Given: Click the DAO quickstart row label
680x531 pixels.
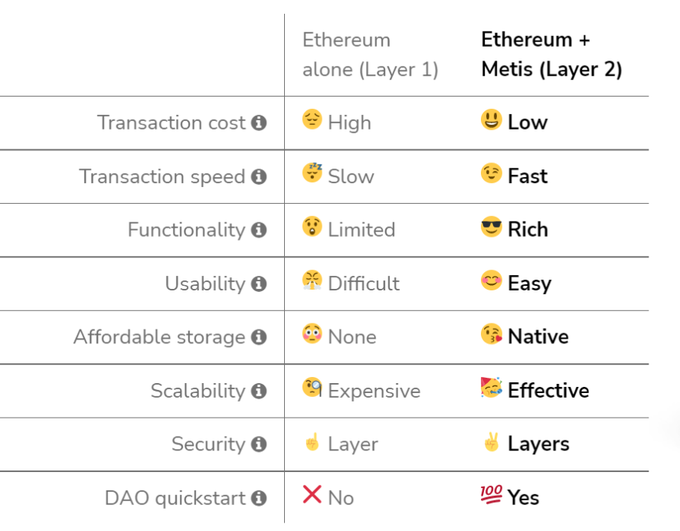Looking at the screenshot, I should pyautogui.click(x=175, y=498).
